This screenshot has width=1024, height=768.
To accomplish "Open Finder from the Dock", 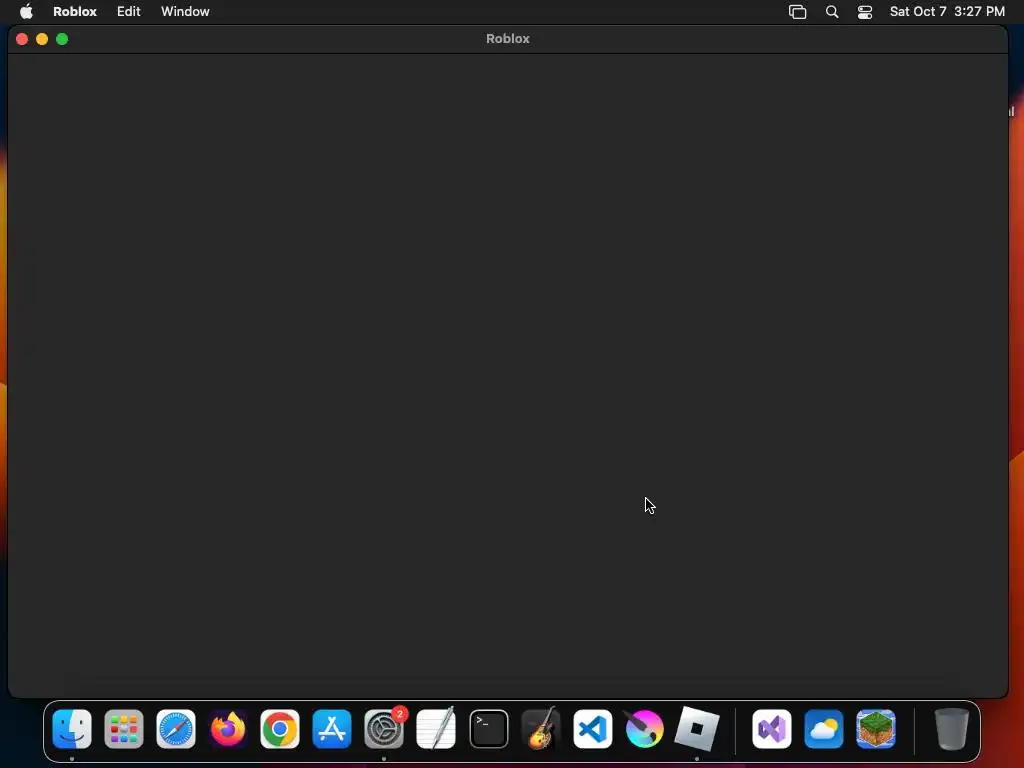I will pyautogui.click(x=72, y=729).
